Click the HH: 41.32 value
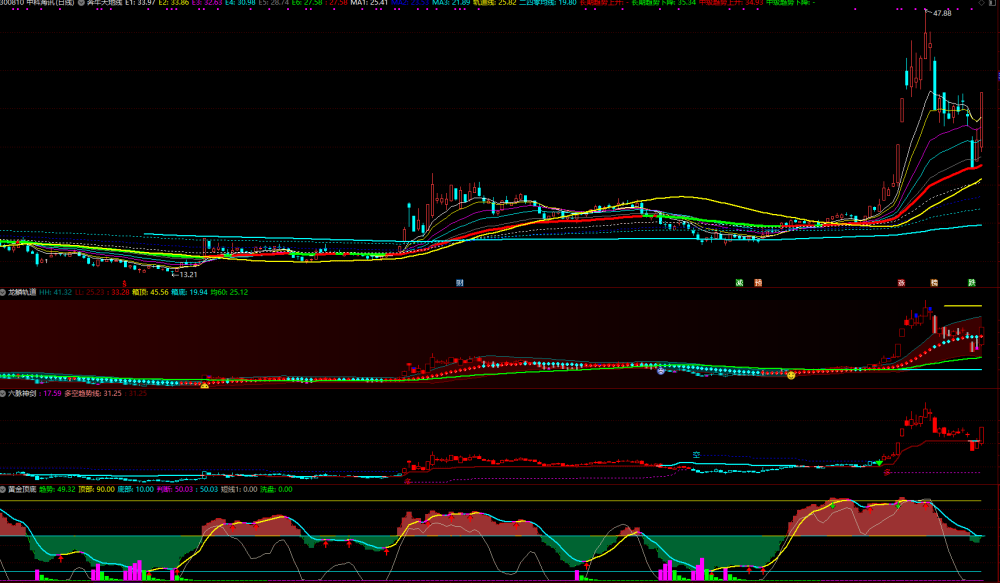 [x=55, y=292]
